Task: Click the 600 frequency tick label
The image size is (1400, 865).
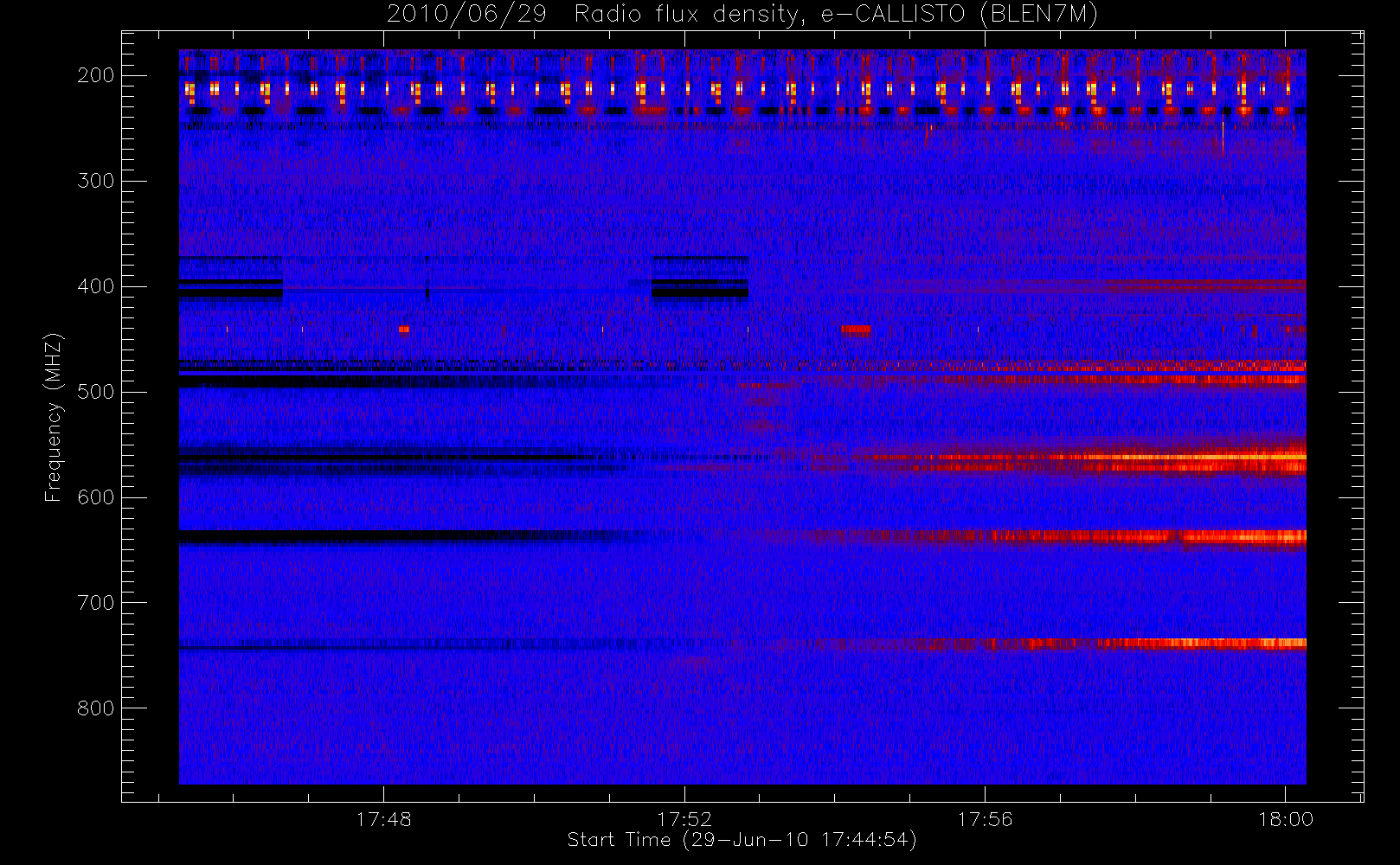Action: click(x=96, y=497)
